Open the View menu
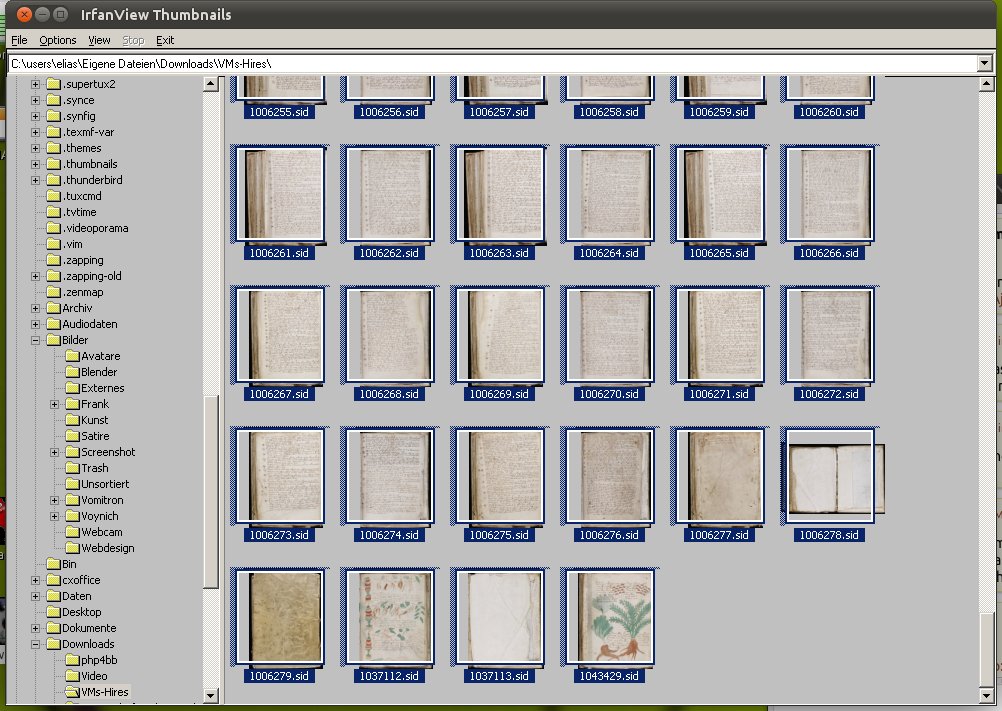The image size is (1002, 711). point(99,40)
